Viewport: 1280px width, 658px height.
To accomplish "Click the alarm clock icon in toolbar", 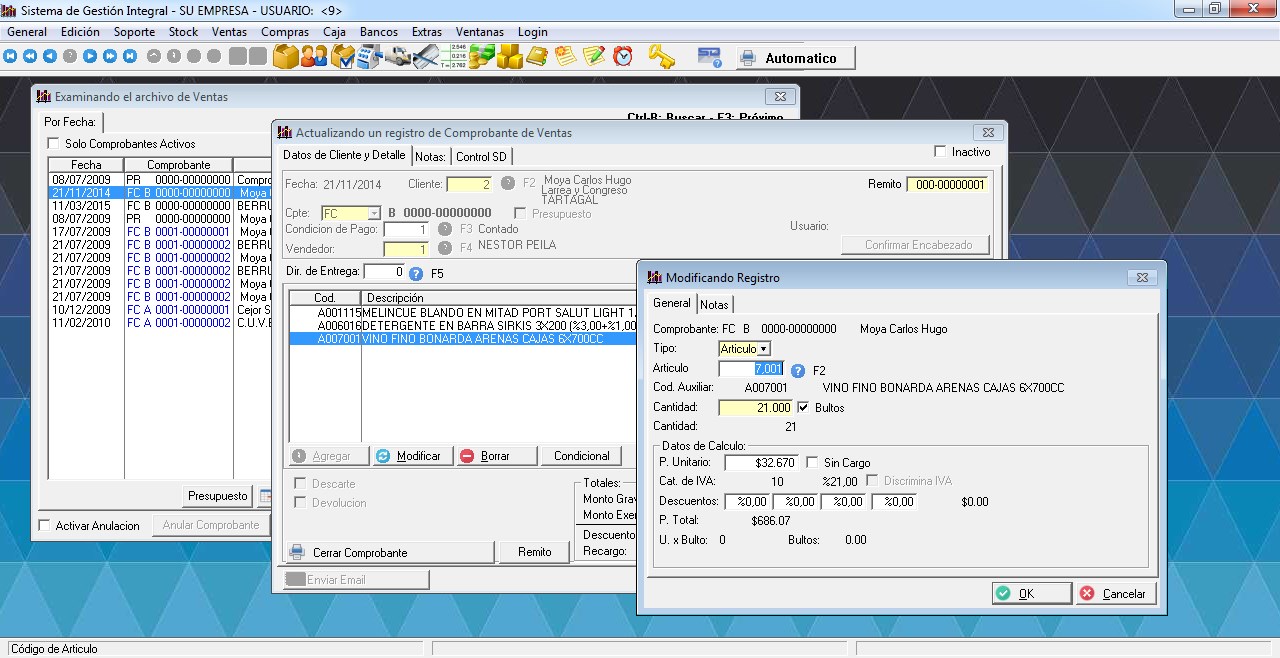I will point(623,57).
